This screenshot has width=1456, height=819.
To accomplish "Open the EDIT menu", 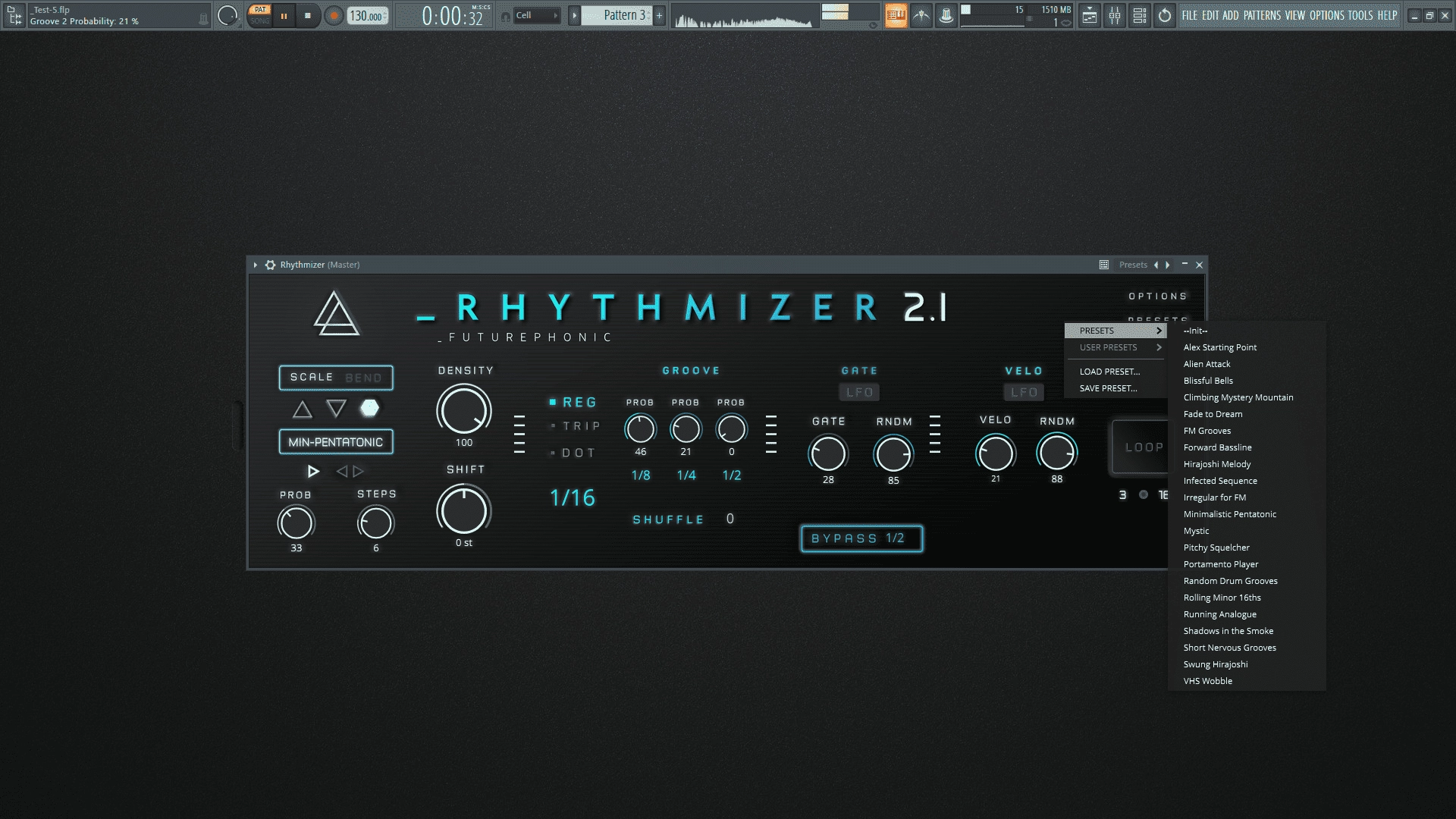I will (x=1210, y=15).
